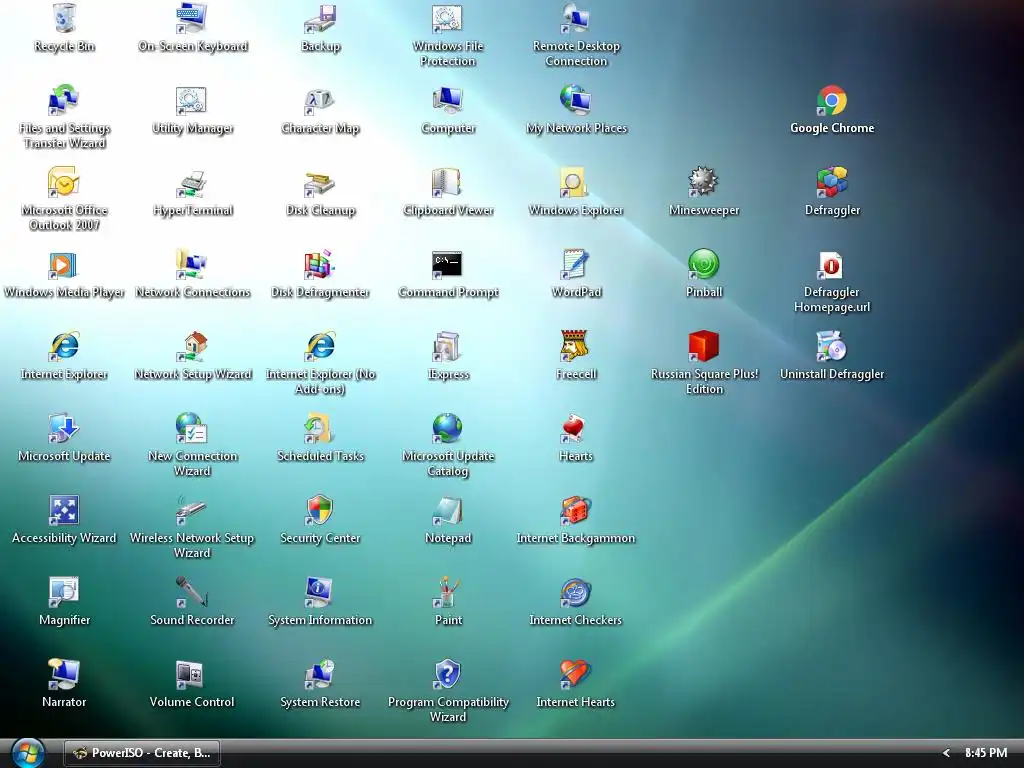Launch Google Chrome from desktop
Image resolution: width=1024 pixels, height=768 pixels.
coord(832,100)
